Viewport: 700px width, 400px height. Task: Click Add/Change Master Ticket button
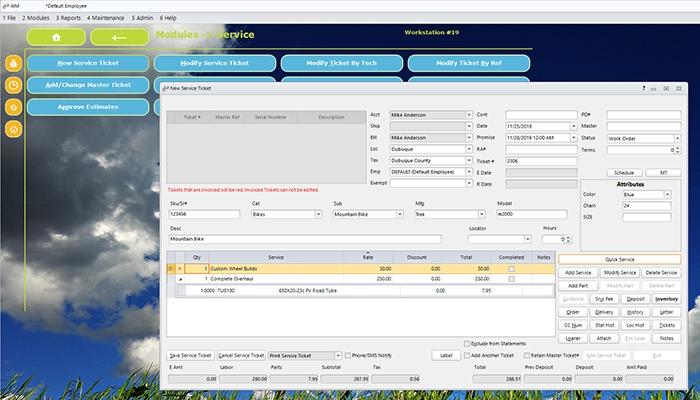tap(88, 85)
